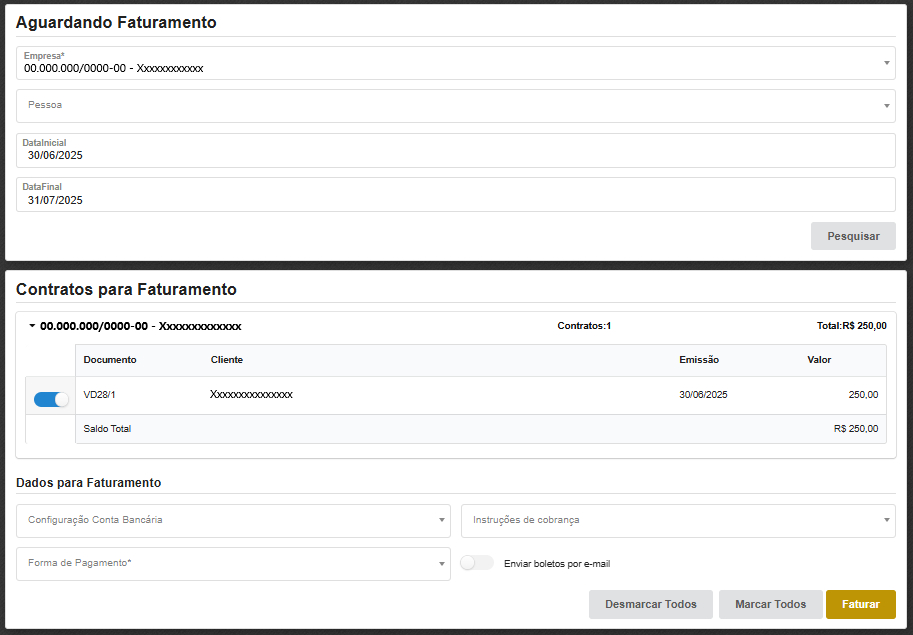913x635 pixels.
Task: Sort by the Emissão column header
Action: (699, 360)
